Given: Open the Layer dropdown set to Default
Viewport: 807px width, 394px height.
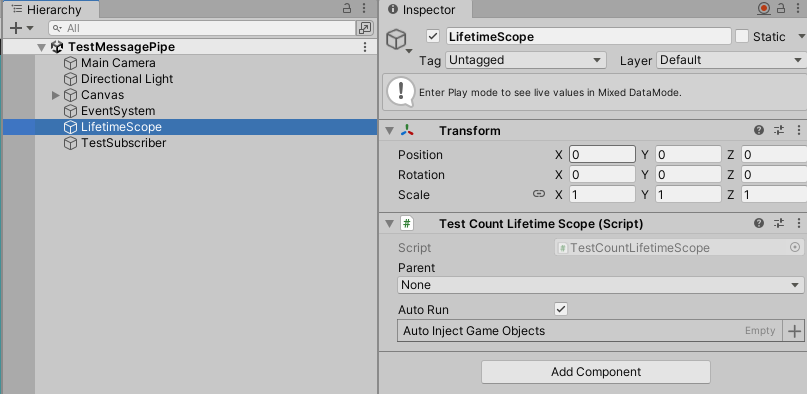Looking at the screenshot, I should point(731,60).
